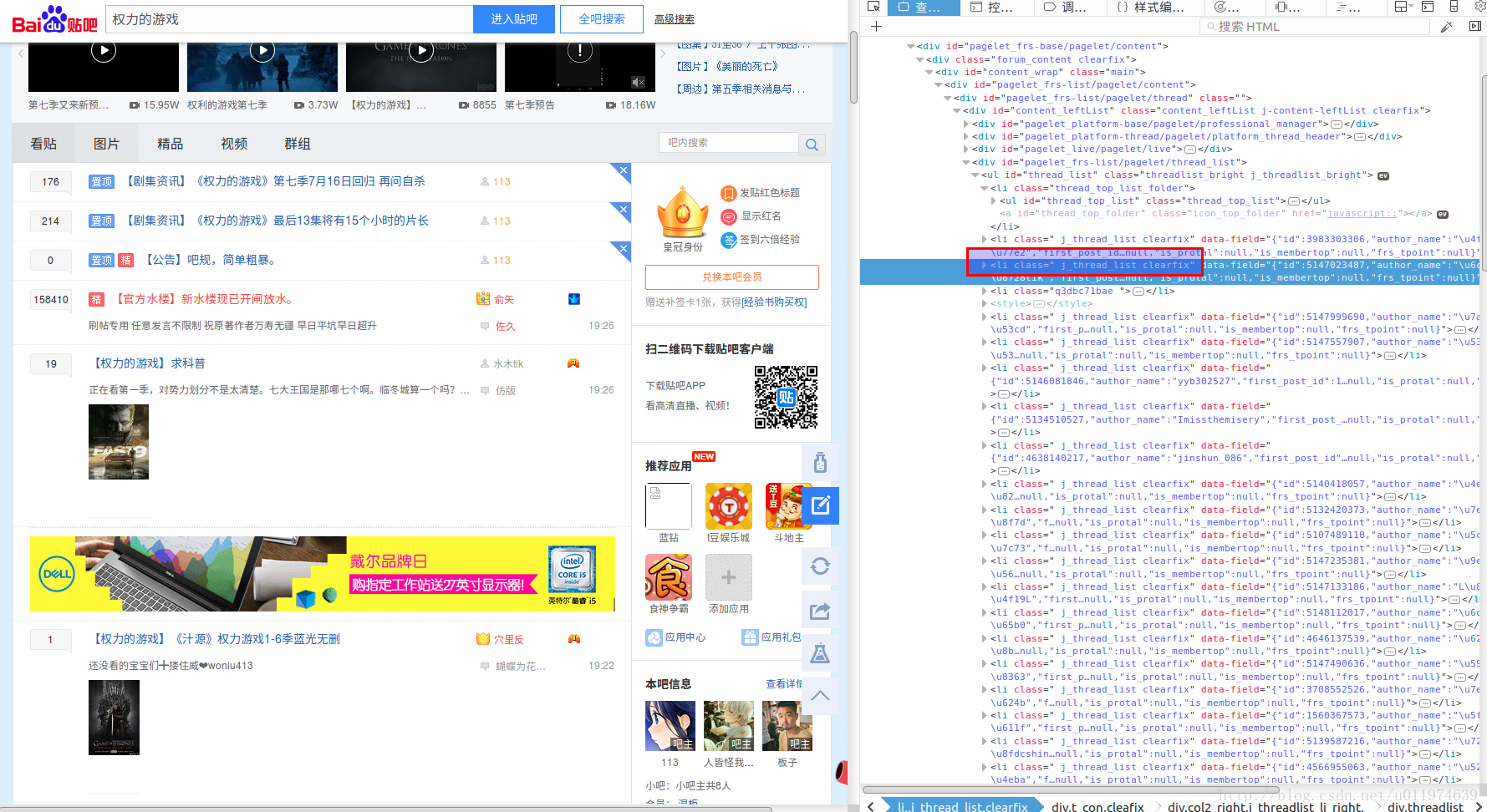The width and height of the screenshot is (1487, 812).
Task: Open pinned thread 第七季7月16日回归
Action: tap(276, 181)
